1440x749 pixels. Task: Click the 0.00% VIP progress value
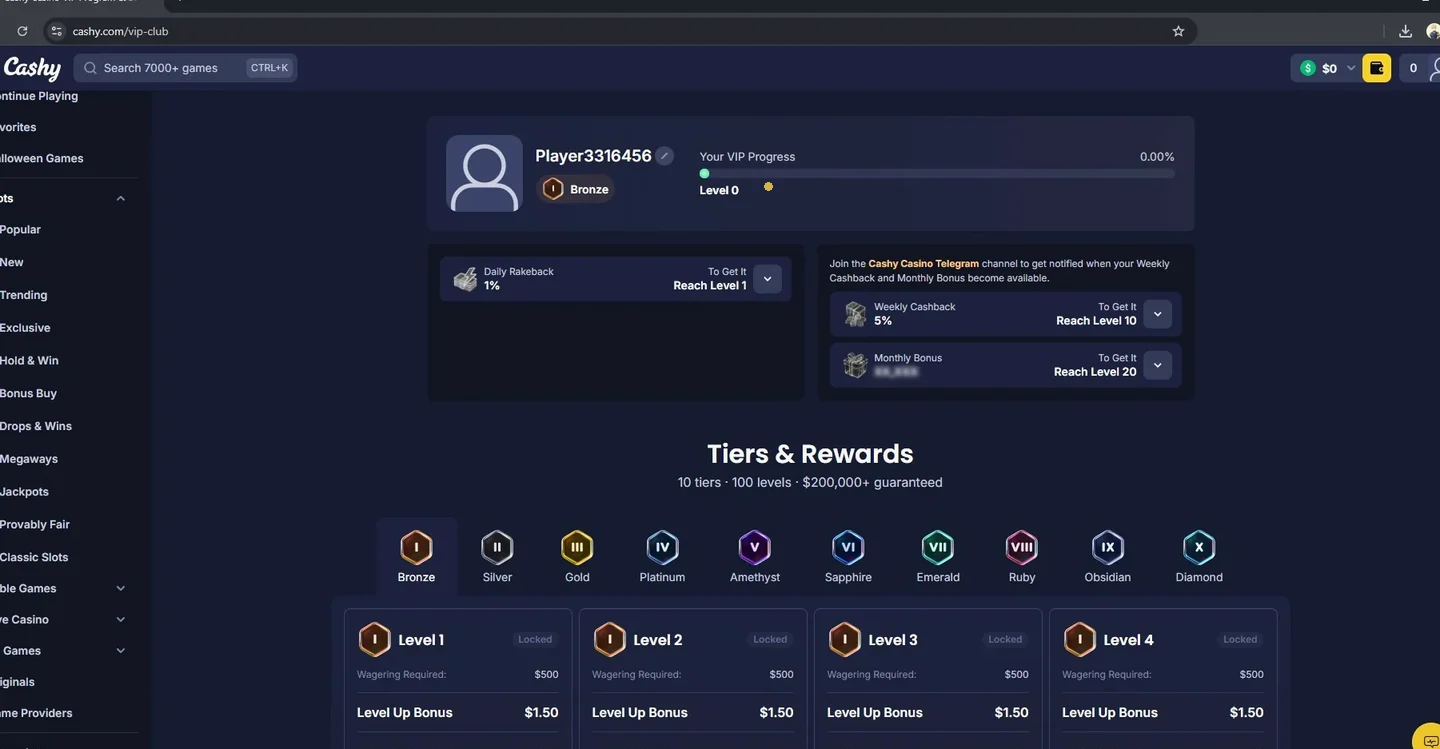click(1157, 157)
